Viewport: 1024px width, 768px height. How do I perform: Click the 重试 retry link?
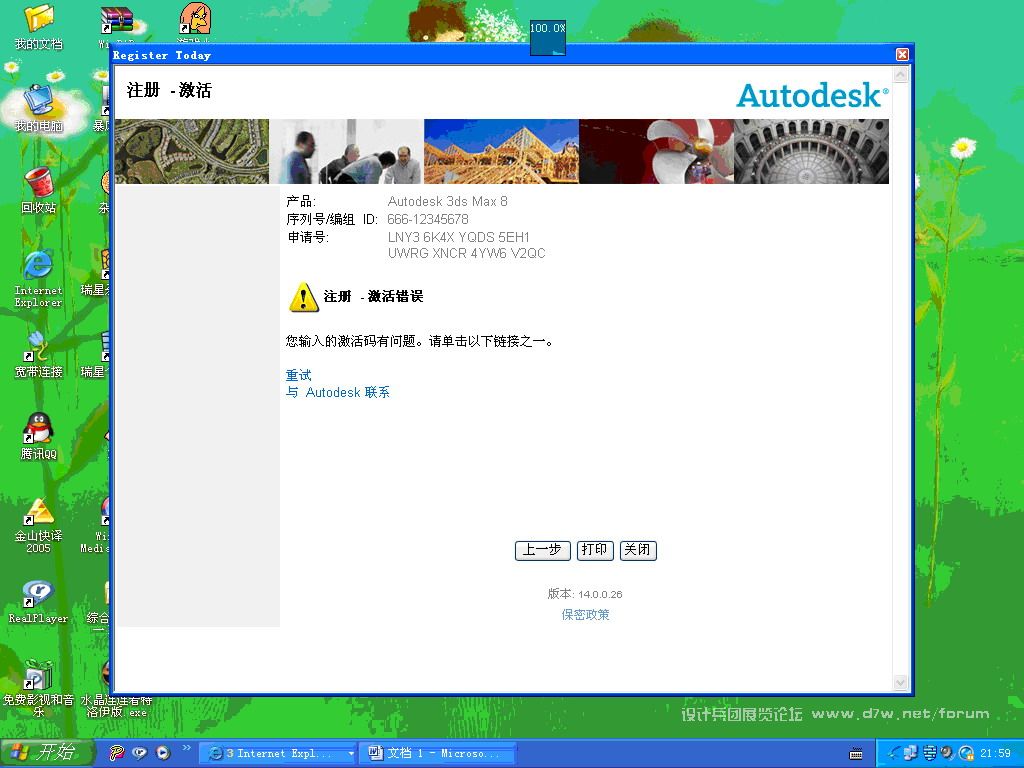(298, 376)
